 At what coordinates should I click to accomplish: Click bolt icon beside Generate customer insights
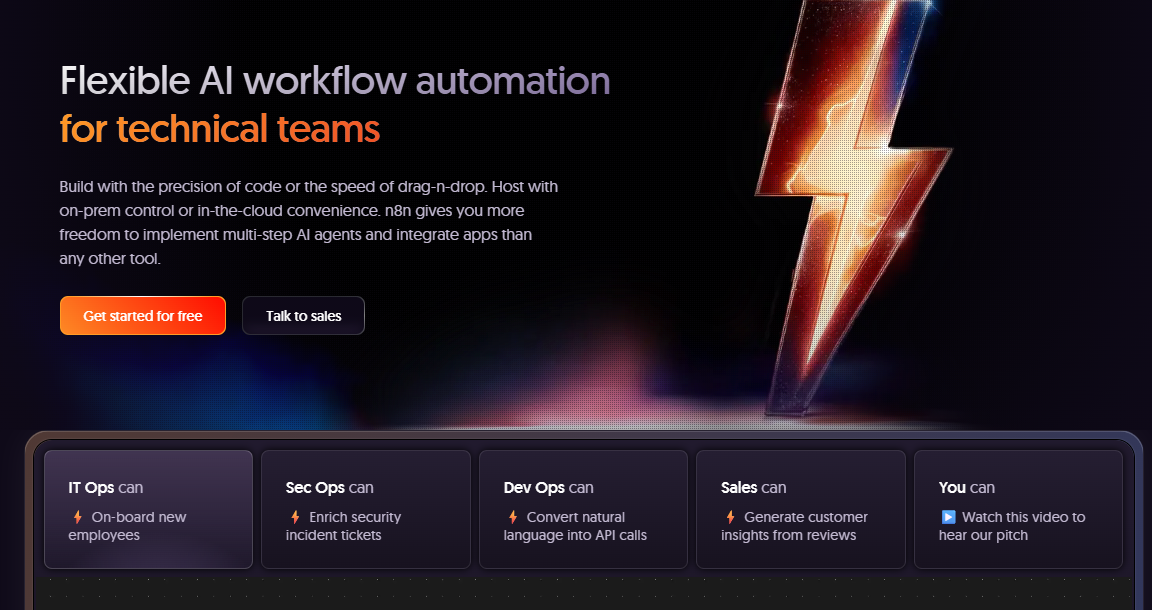click(730, 517)
